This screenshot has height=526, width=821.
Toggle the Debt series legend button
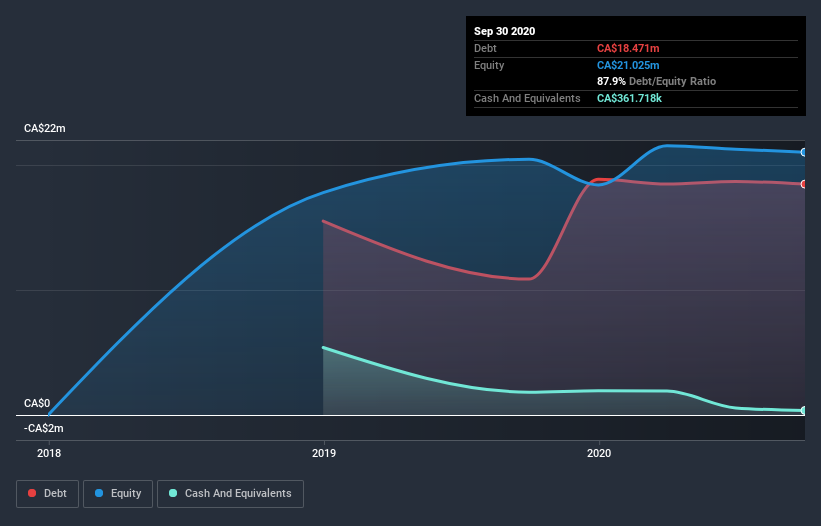(x=48, y=494)
